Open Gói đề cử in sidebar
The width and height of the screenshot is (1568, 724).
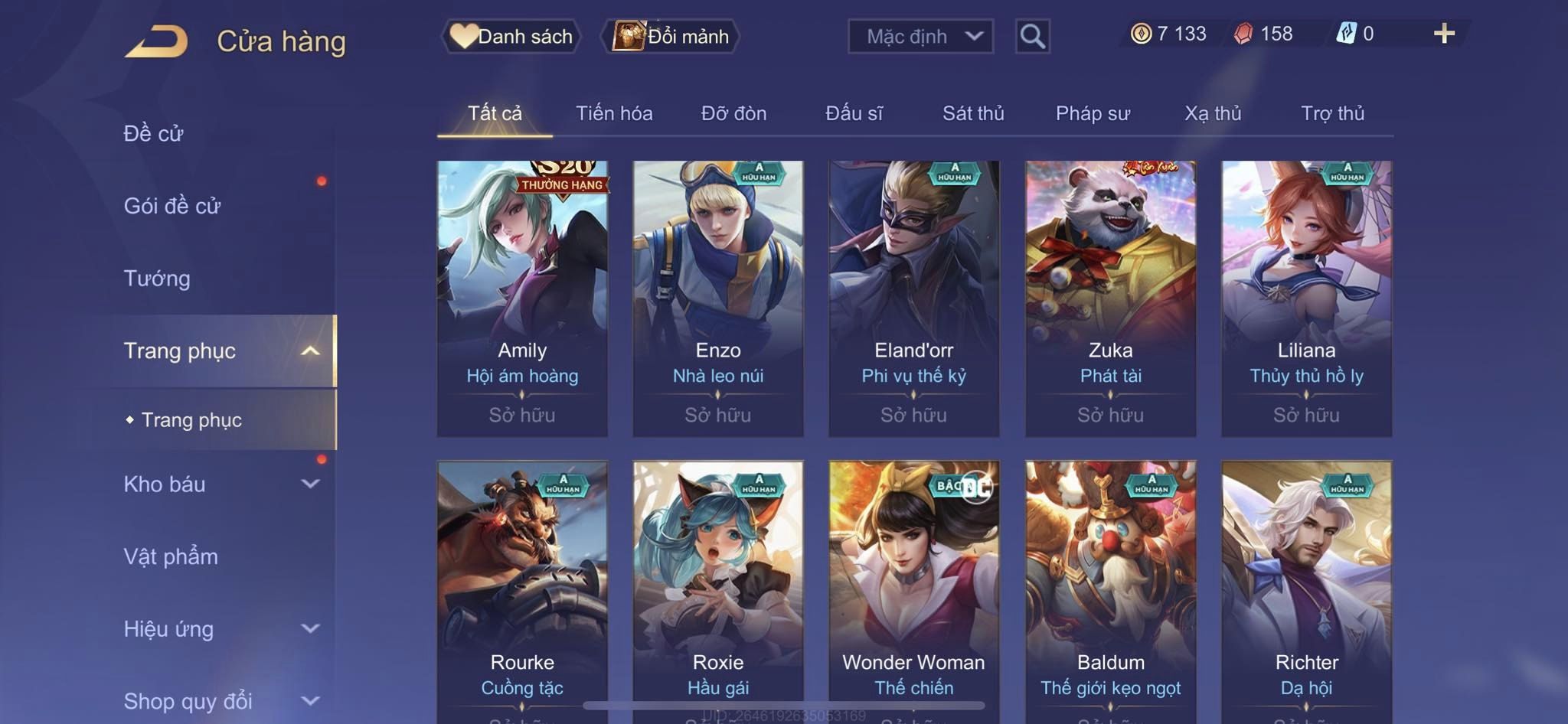pos(172,206)
